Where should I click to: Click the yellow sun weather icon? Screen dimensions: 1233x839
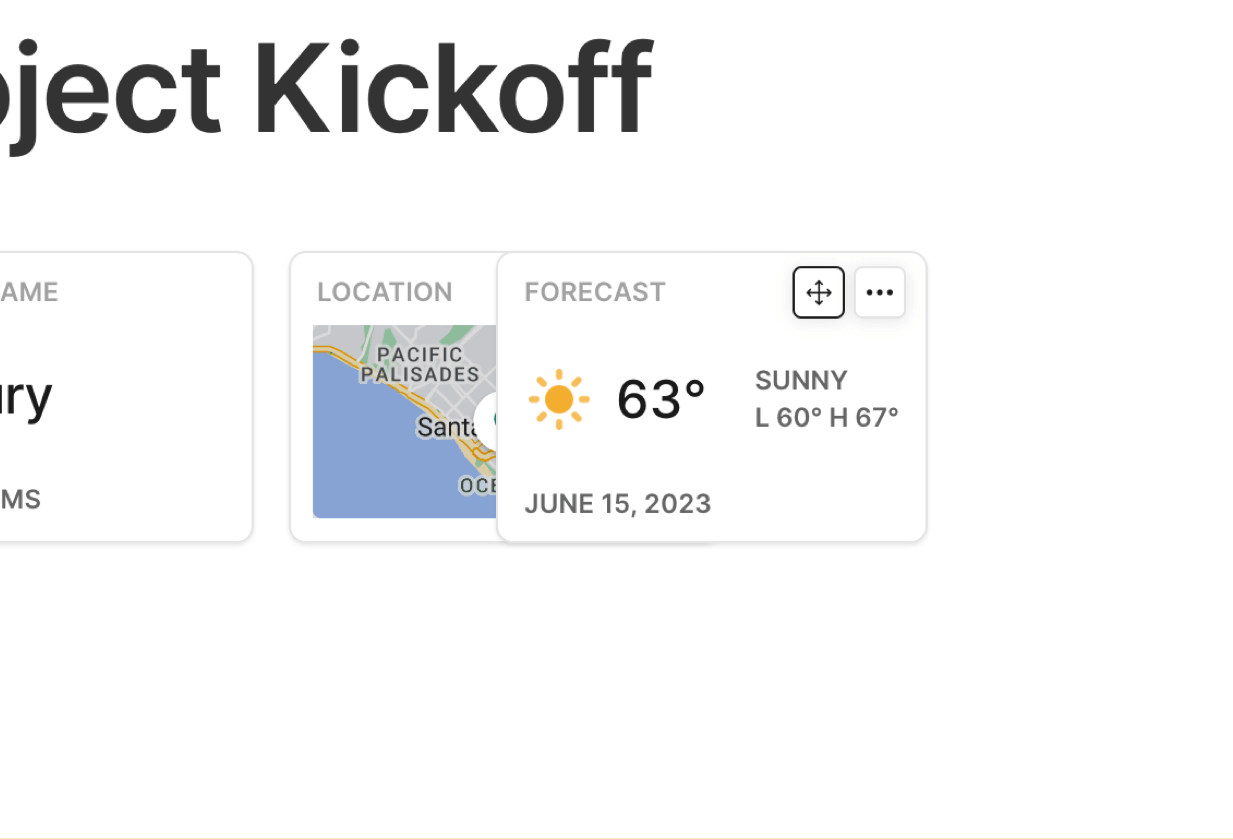[559, 399]
